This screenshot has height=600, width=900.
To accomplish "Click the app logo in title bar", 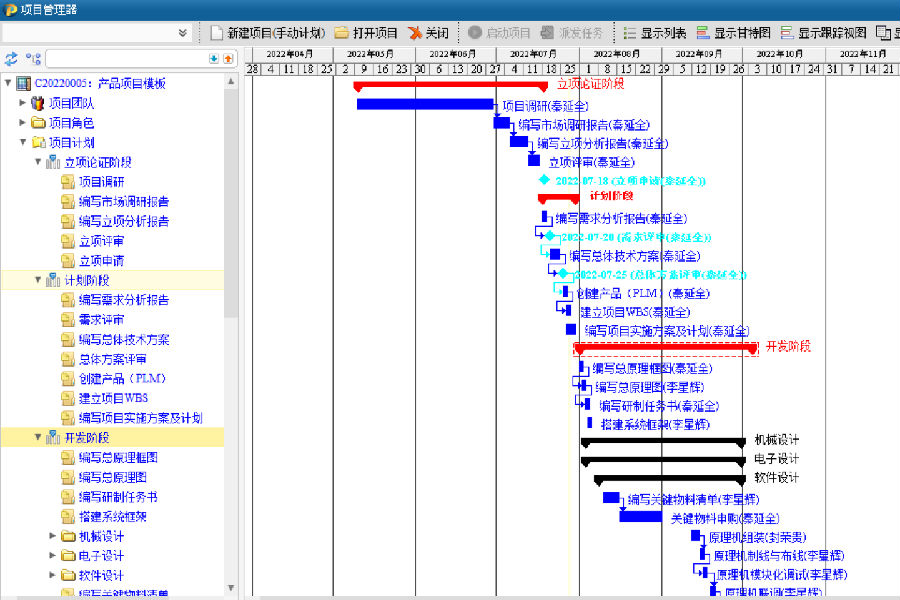I will (10, 10).
